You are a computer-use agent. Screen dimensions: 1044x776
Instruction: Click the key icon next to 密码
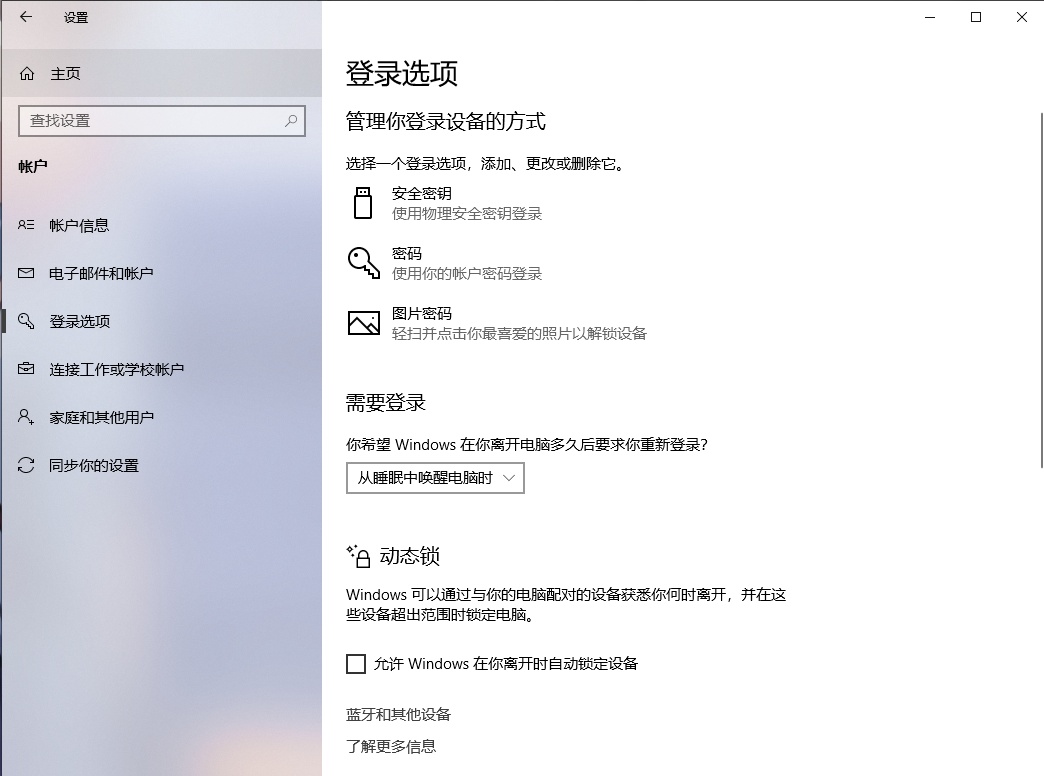364,263
